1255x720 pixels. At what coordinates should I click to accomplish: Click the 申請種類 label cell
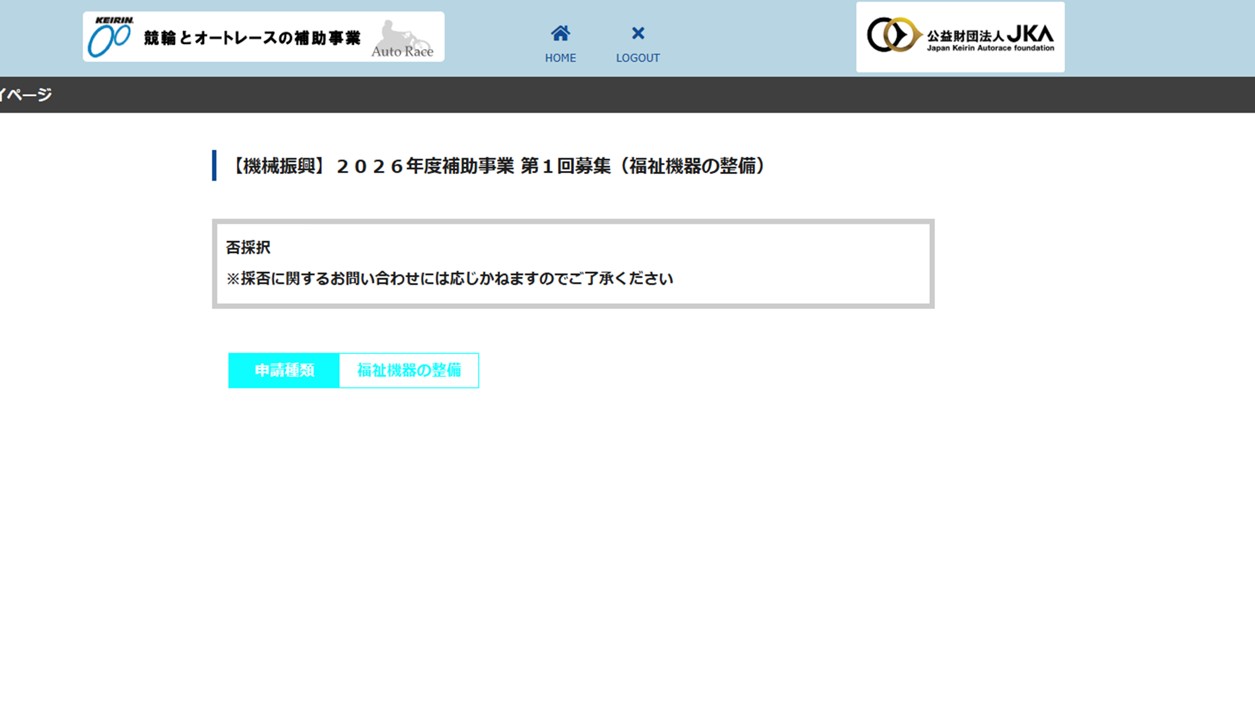pyautogui.click(x=284, y=370)
